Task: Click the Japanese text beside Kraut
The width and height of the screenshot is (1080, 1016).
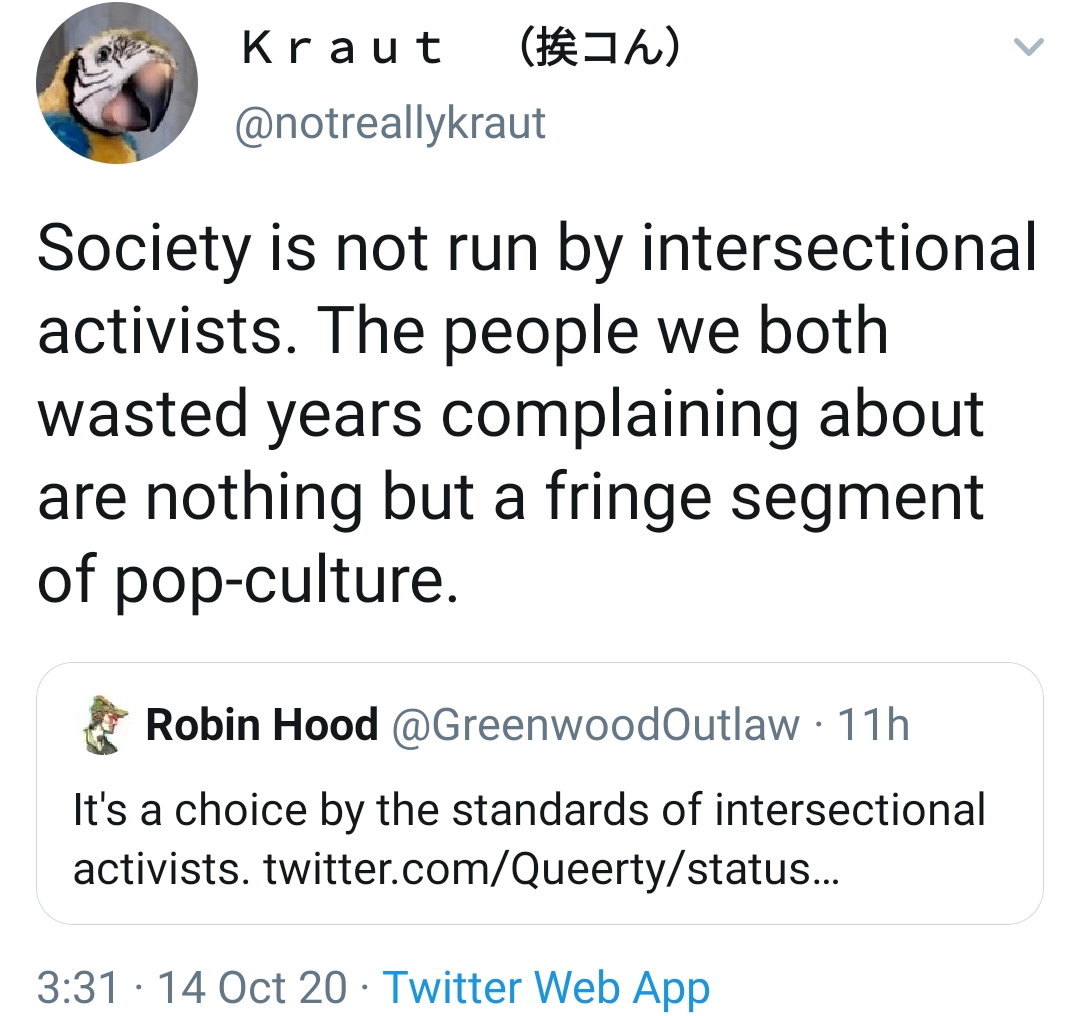Action: 601,49
